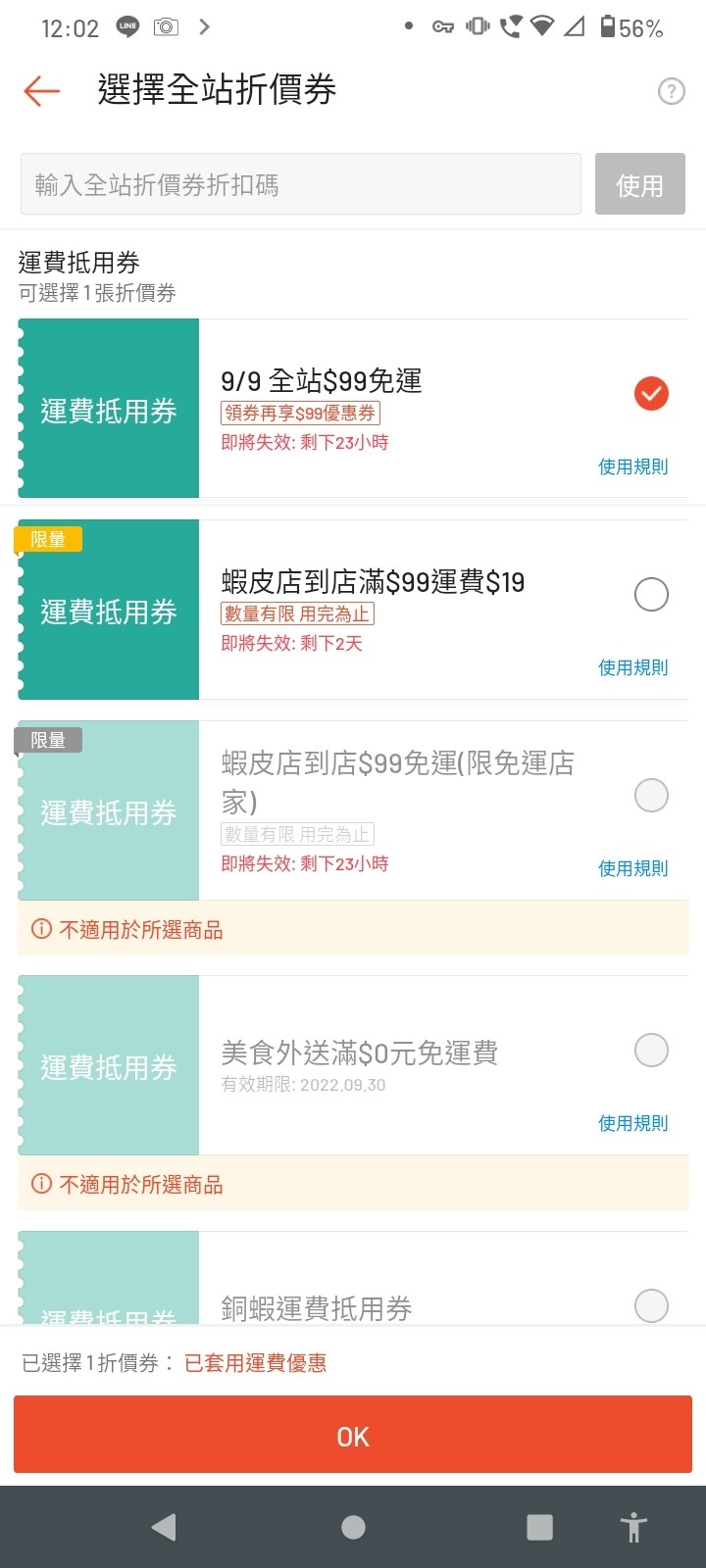
Task: Tap the info icon under 蝦皮店到店$99免運 voucher
Action: click(41, 929)
